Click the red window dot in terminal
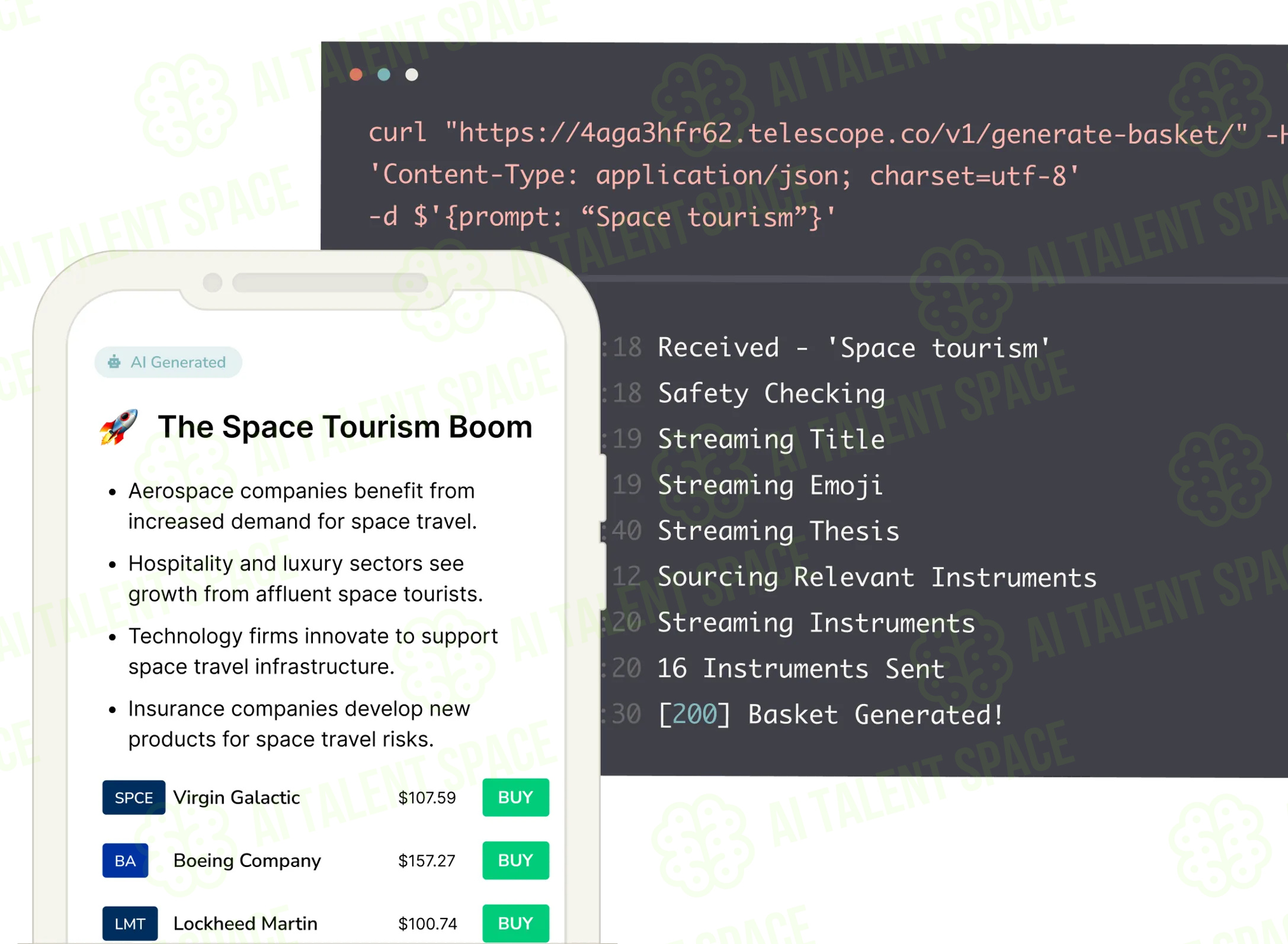Image resolution: width=1288 pixels, height=944 pixels. (x=356, y=75)
